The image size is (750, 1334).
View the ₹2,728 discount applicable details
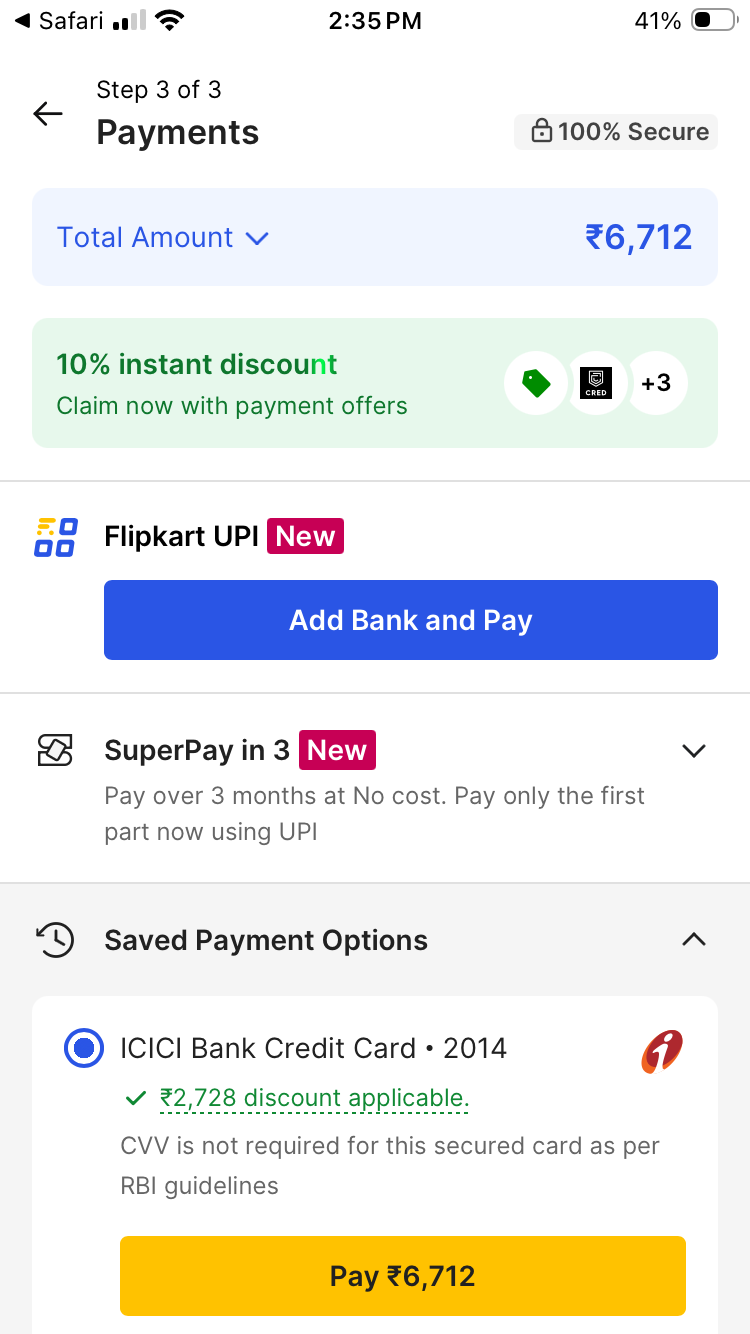[313, 1098]
